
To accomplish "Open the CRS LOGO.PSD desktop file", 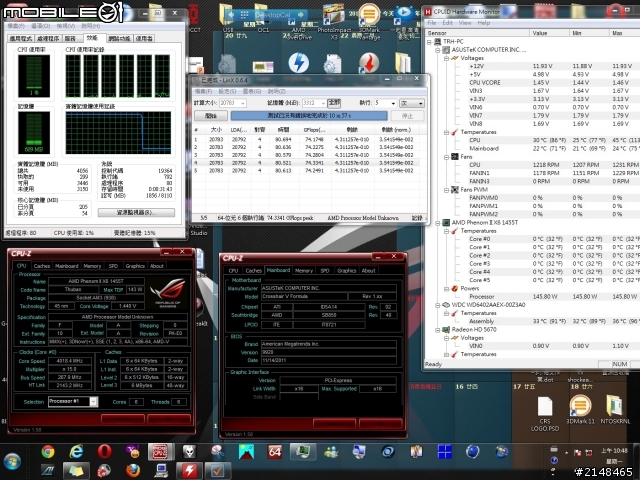I will (545, 413).
